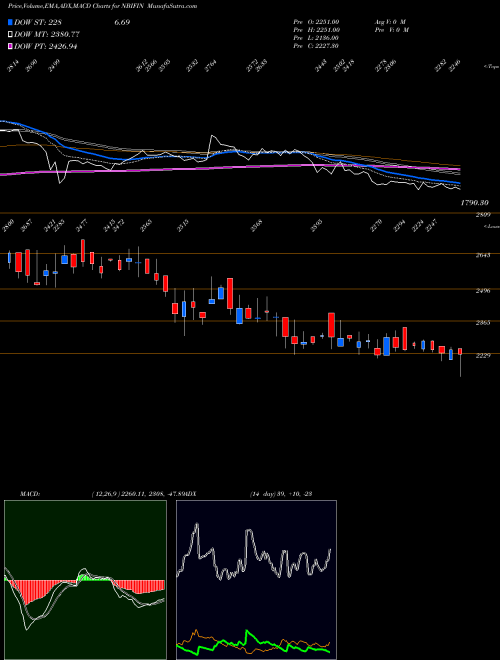This screenshot has width=500, height=660.
Task: Click the blue DOW ST legend swatch
Action: (11, 22)
